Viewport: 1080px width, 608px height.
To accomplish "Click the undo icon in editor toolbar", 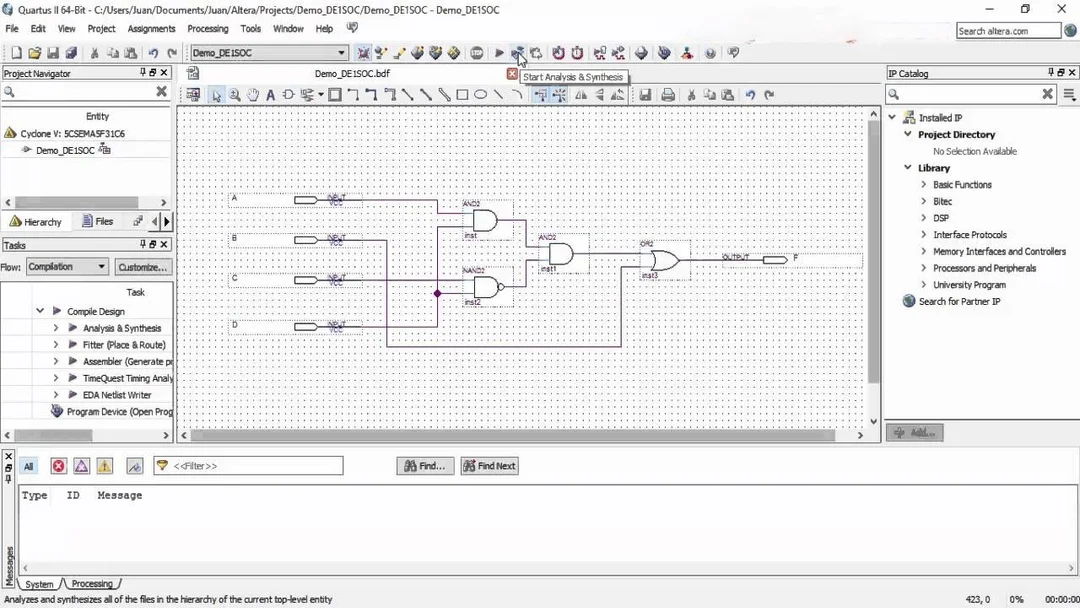I will [x=750, y=95].
